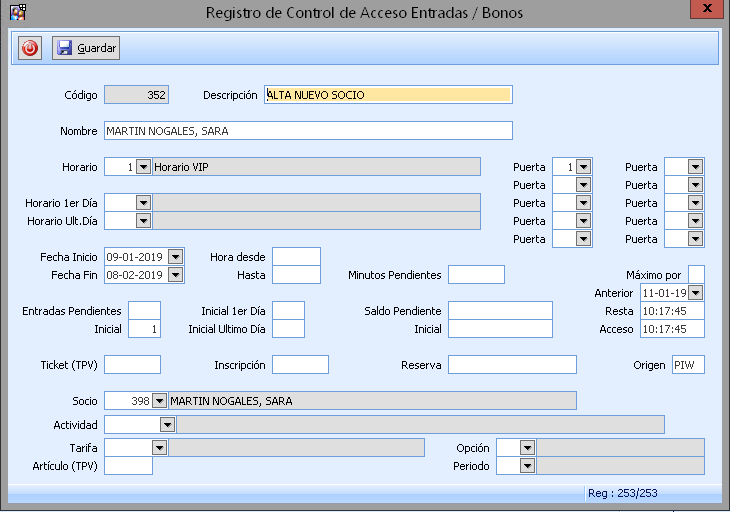Expand the Horario 1er Día dropdown
This screenshot has width=730, height=512.
click(x=143, y=203)
